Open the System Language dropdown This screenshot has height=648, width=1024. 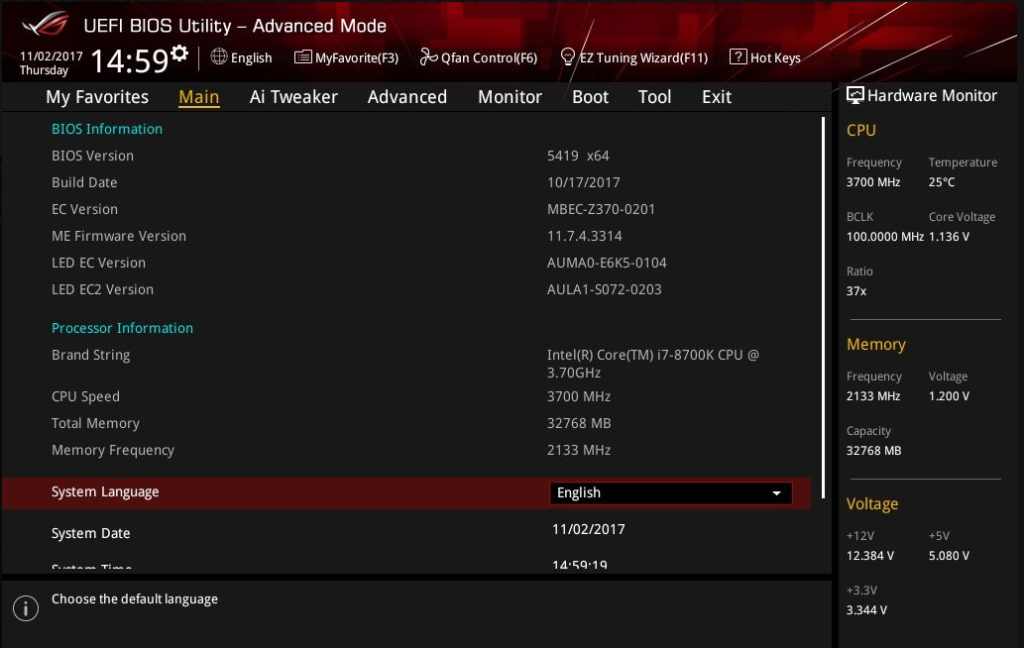tap(671, 493)
